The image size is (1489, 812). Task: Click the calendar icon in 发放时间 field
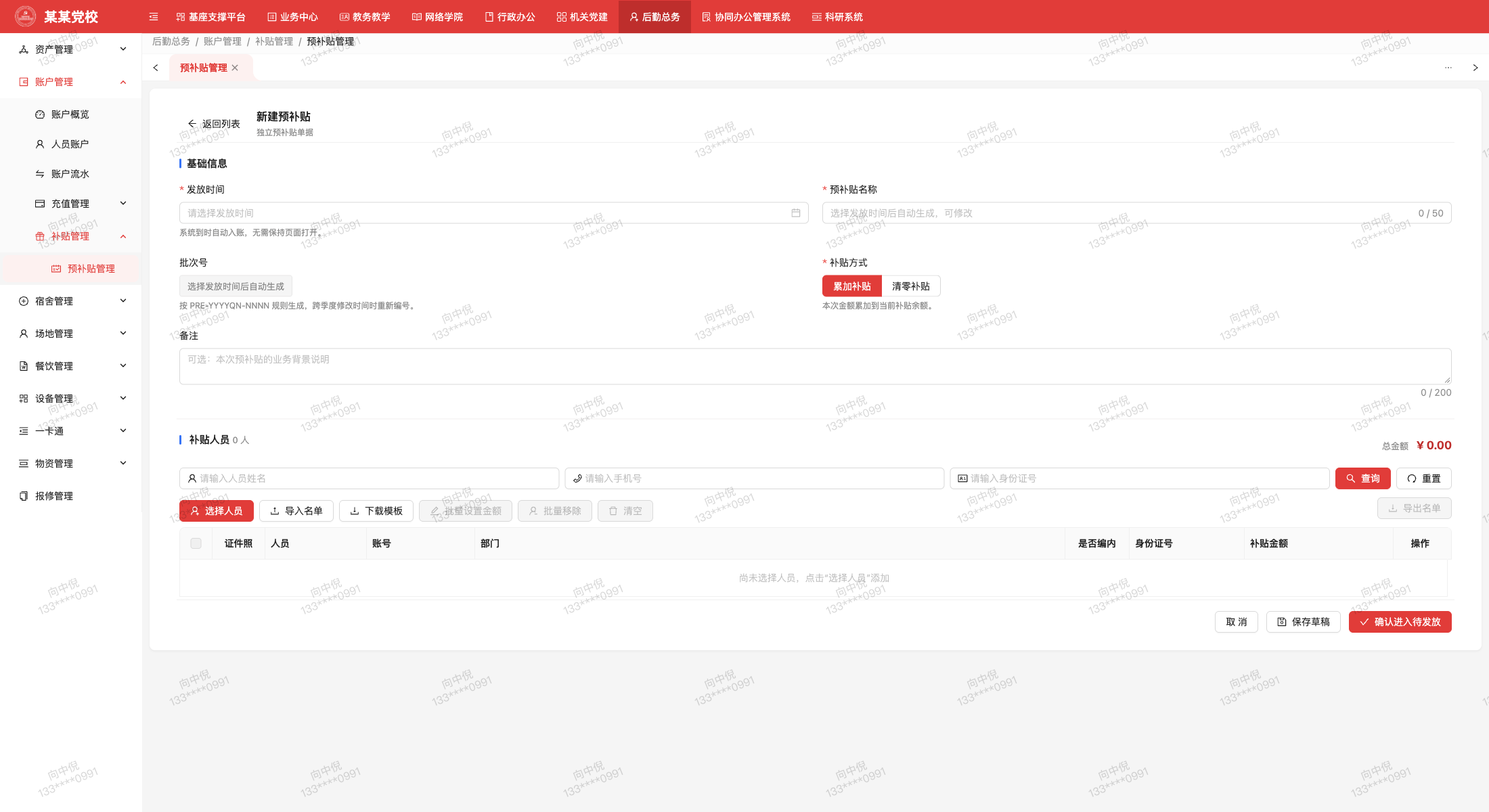point(796,213)
